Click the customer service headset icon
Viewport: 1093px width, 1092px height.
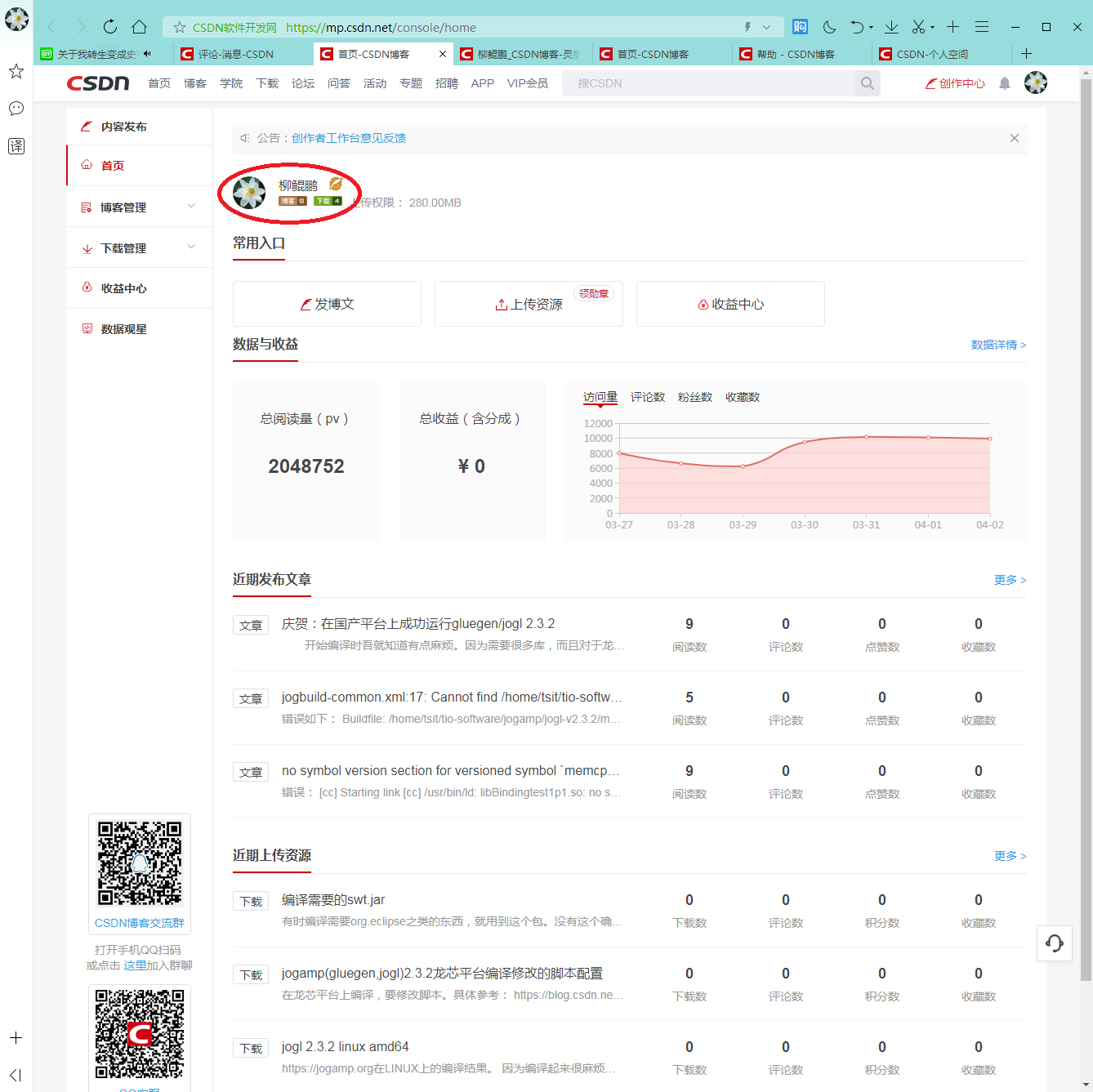[x=1055, y=943]
